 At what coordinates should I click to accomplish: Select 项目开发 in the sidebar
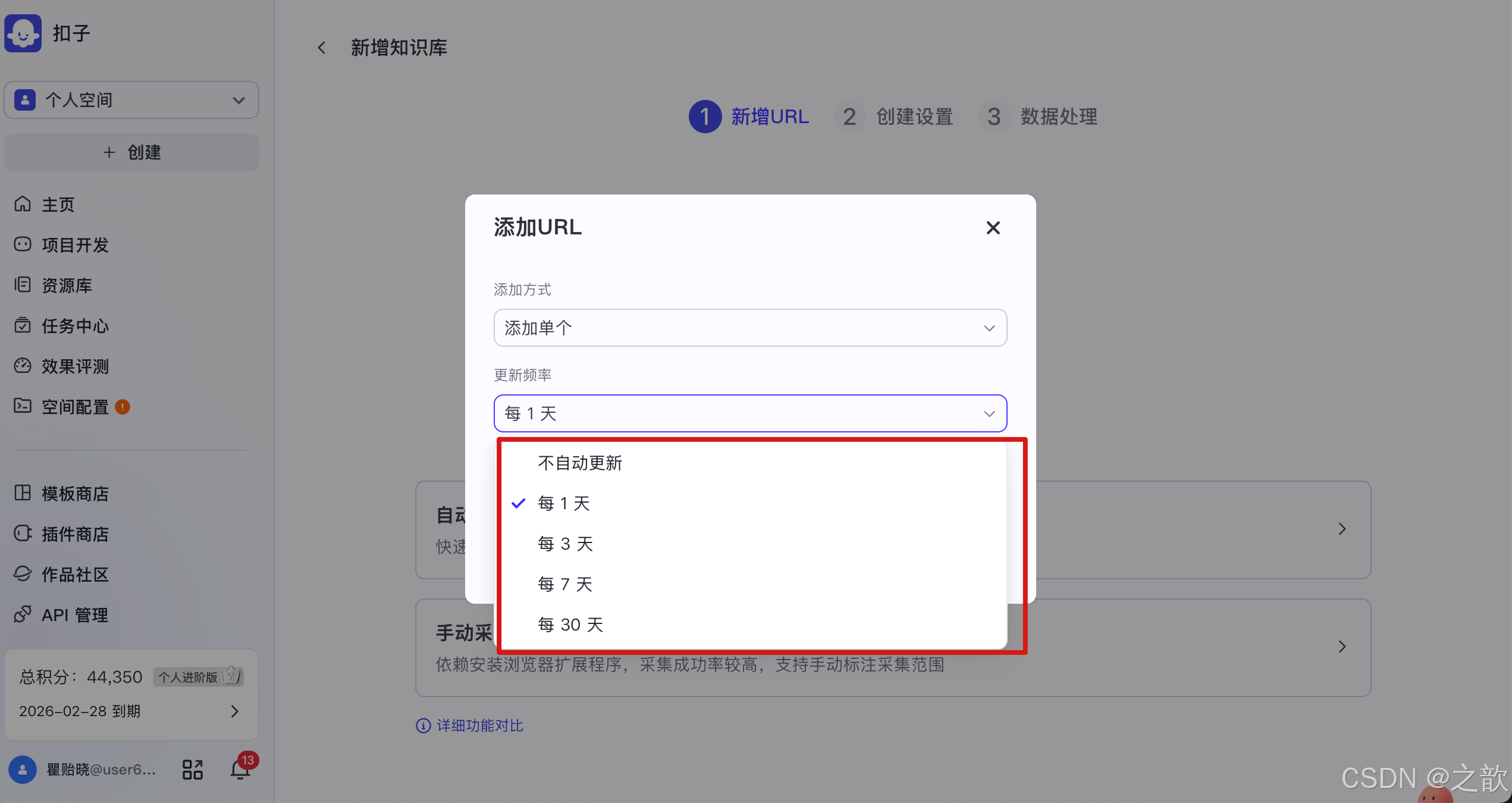tap(74, 245)
